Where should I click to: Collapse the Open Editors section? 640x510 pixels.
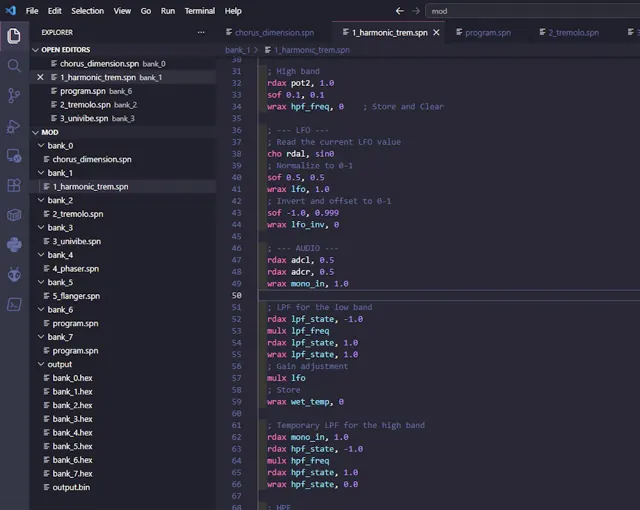(x=35, y=50)
